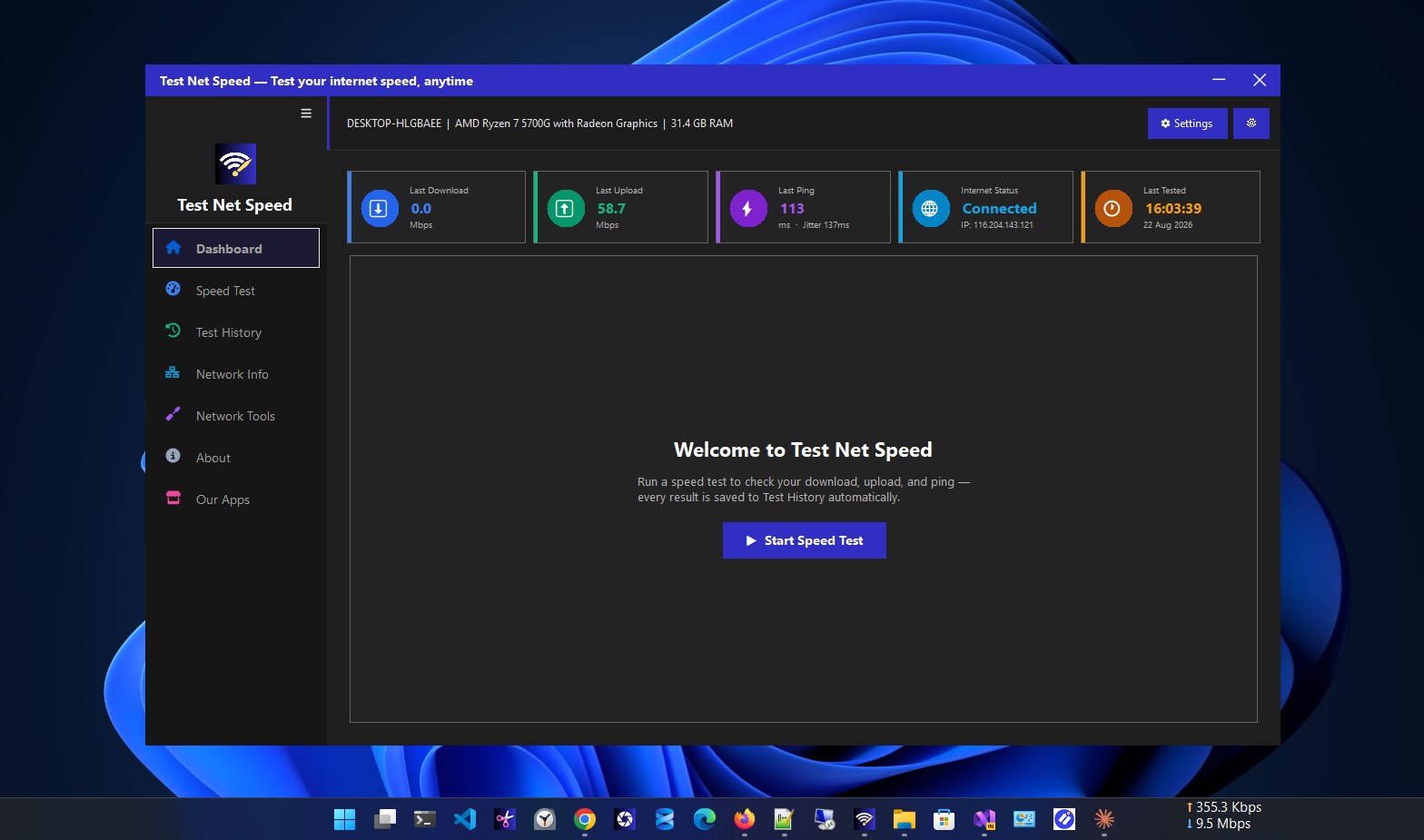Click the Last Upload value 58.7
1424x840 pixels.
point(611,209)
